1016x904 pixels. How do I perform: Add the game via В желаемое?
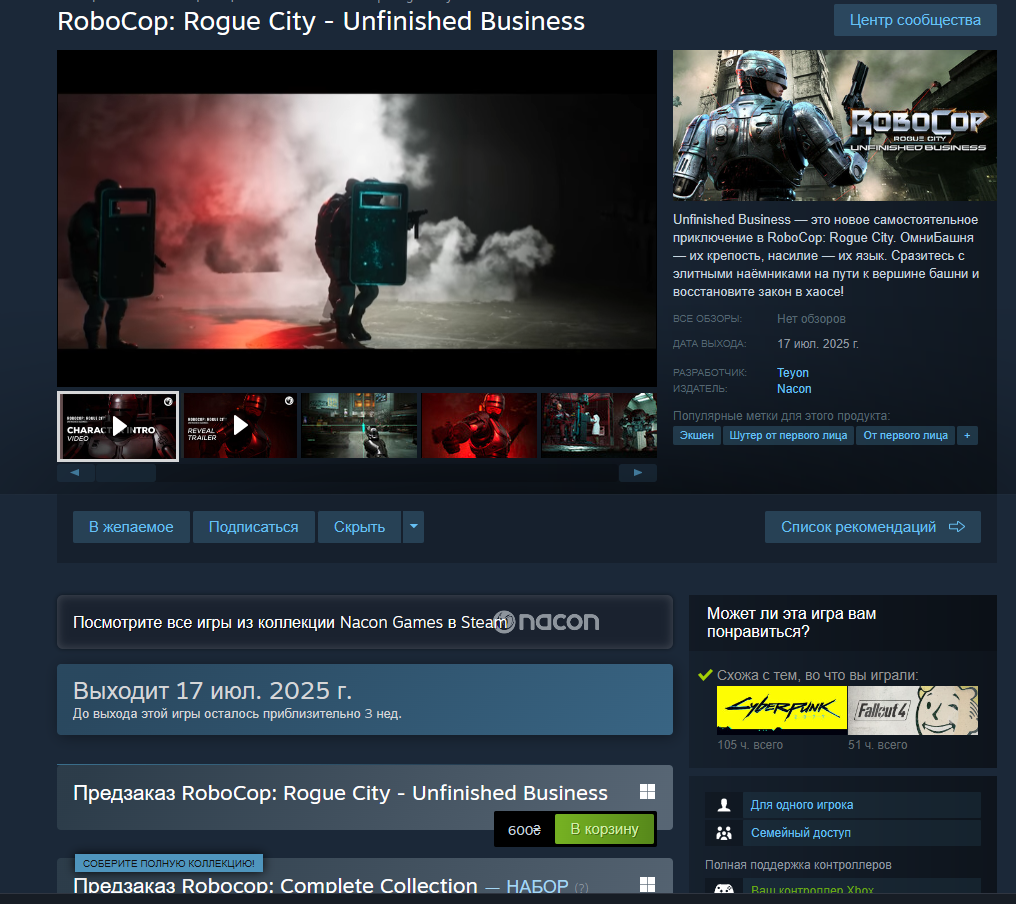coord(131,527)
